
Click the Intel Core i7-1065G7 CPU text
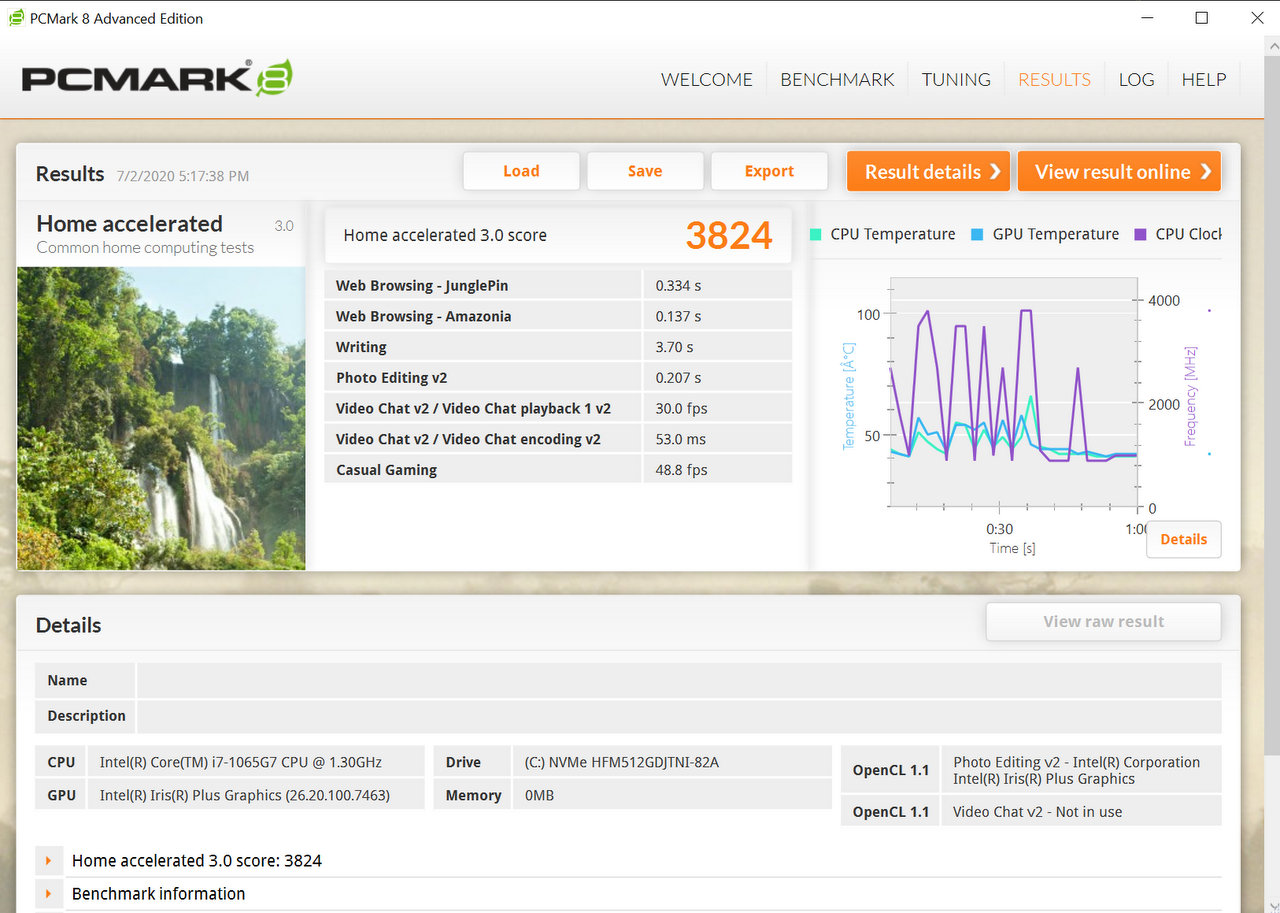click(x=241, y=762)
